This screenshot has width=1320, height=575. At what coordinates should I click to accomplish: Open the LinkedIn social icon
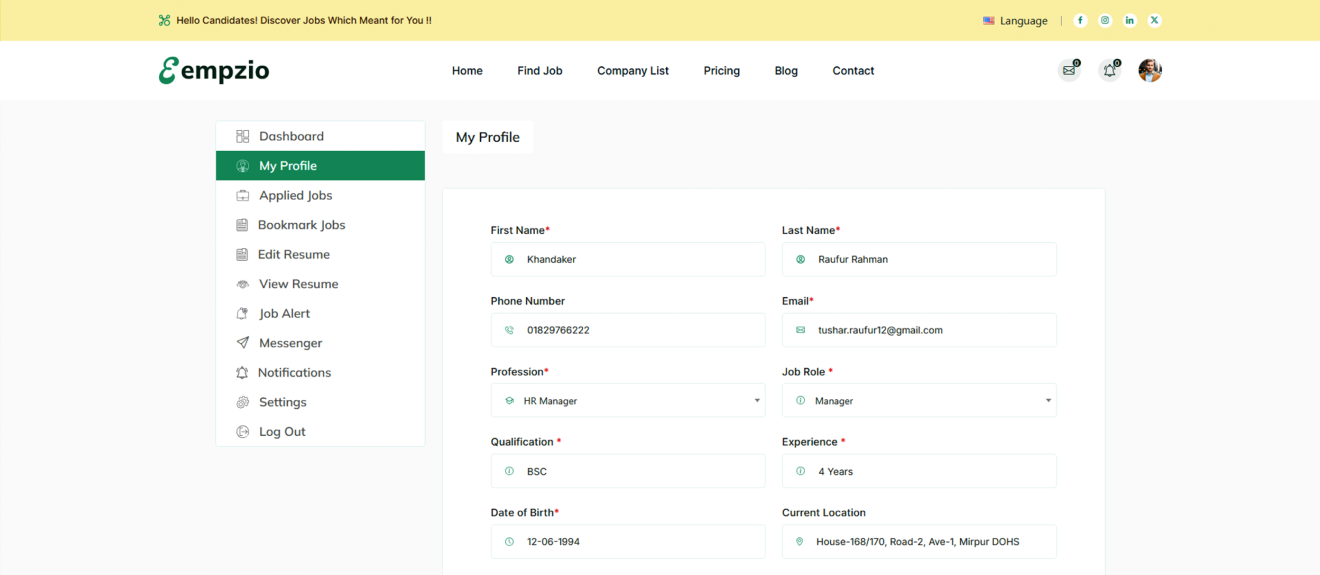[x=1130, y=20]
